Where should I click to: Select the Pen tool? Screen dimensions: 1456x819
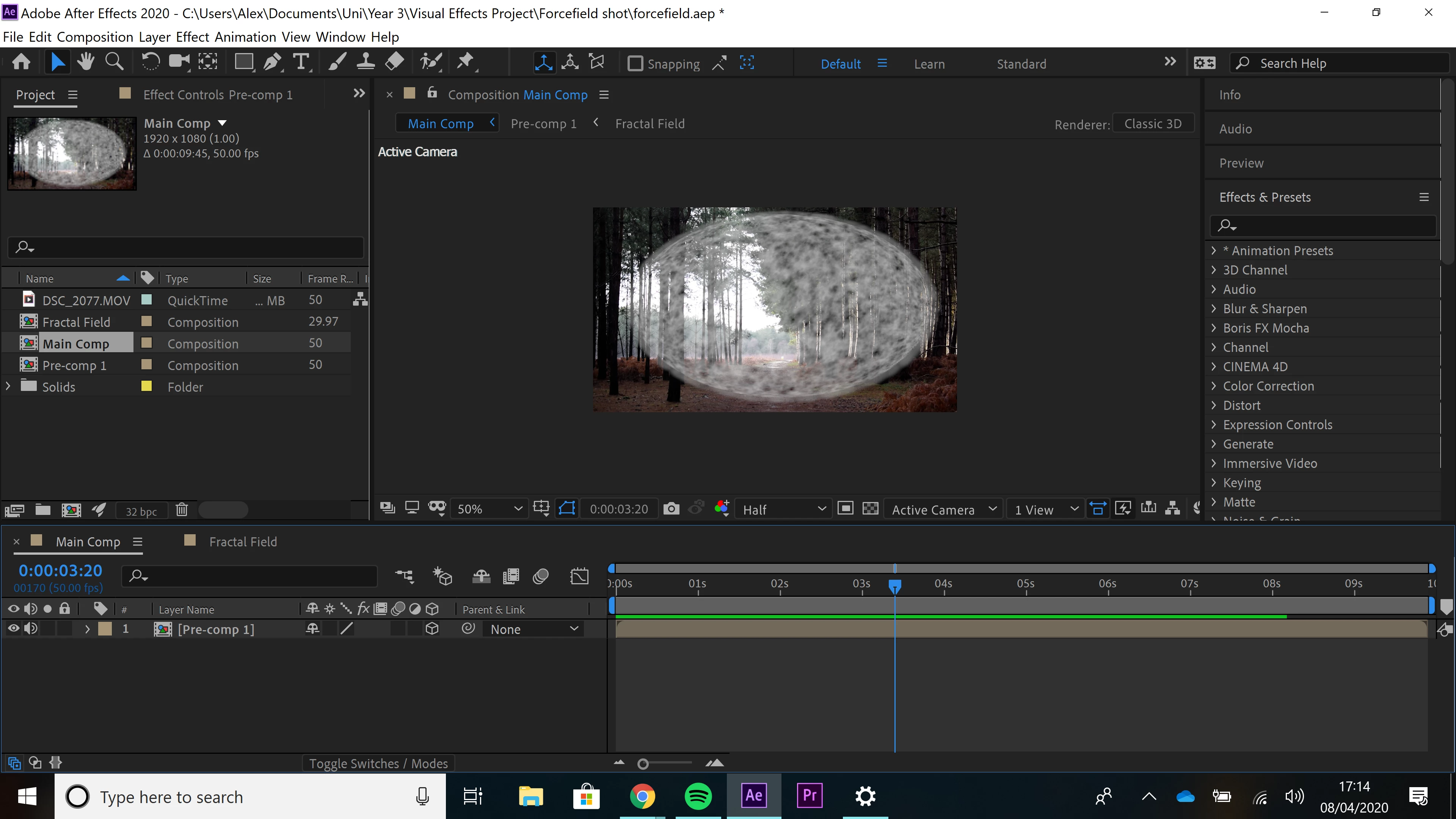273,61
